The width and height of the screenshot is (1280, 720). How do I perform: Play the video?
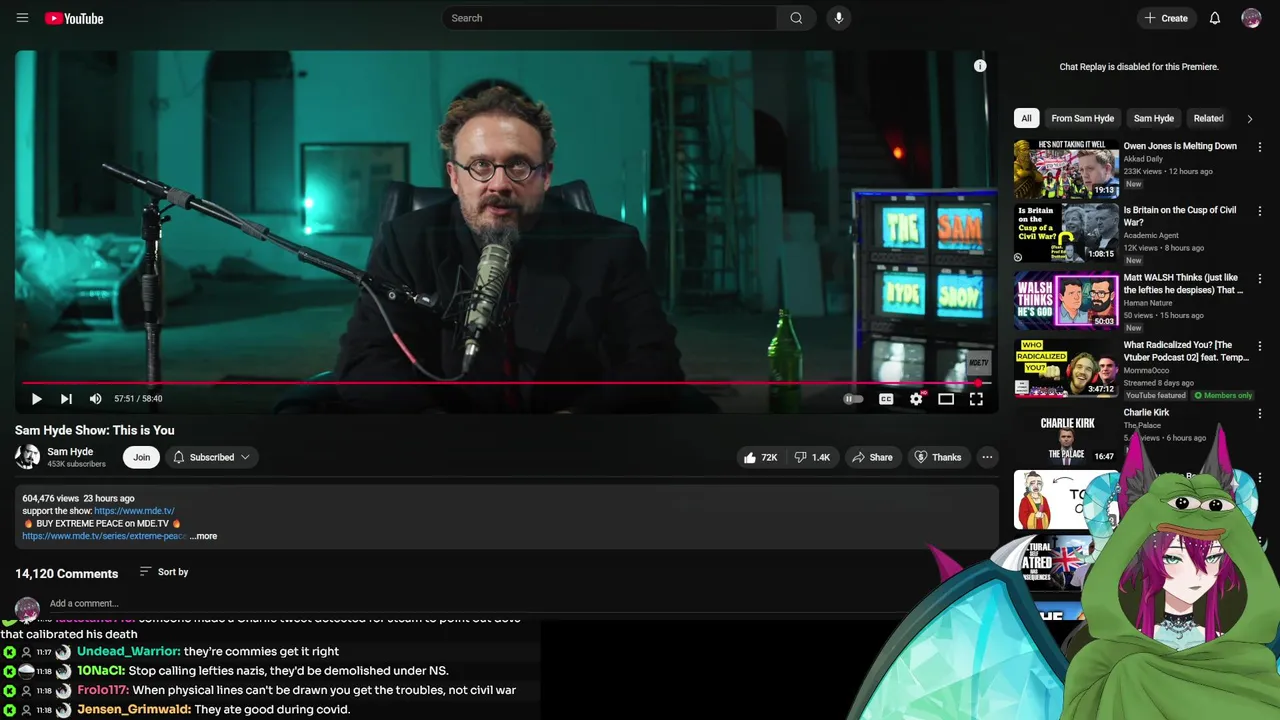click(36, 399)
